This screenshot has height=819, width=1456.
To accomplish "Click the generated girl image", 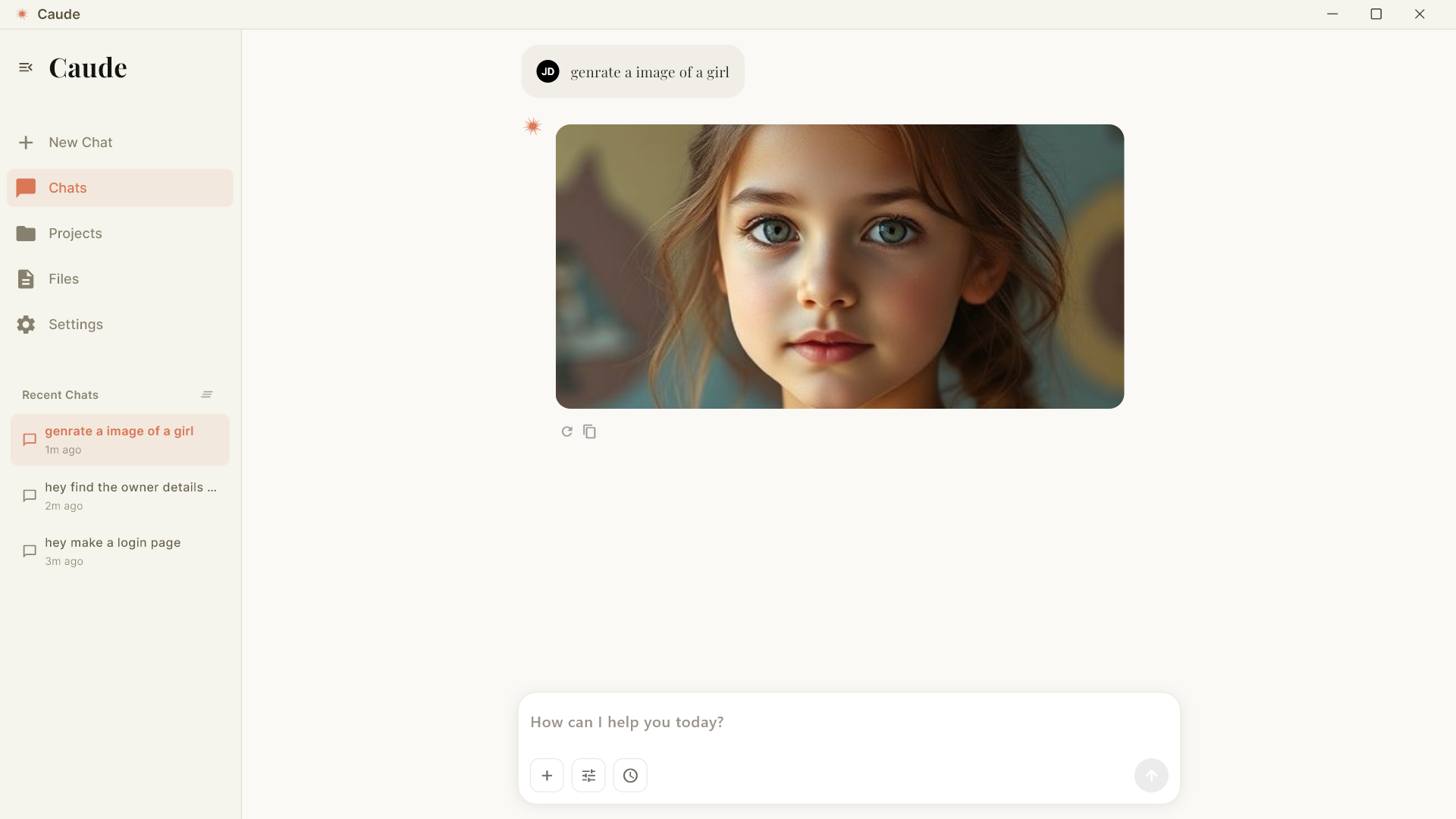I will pos(839,266).
